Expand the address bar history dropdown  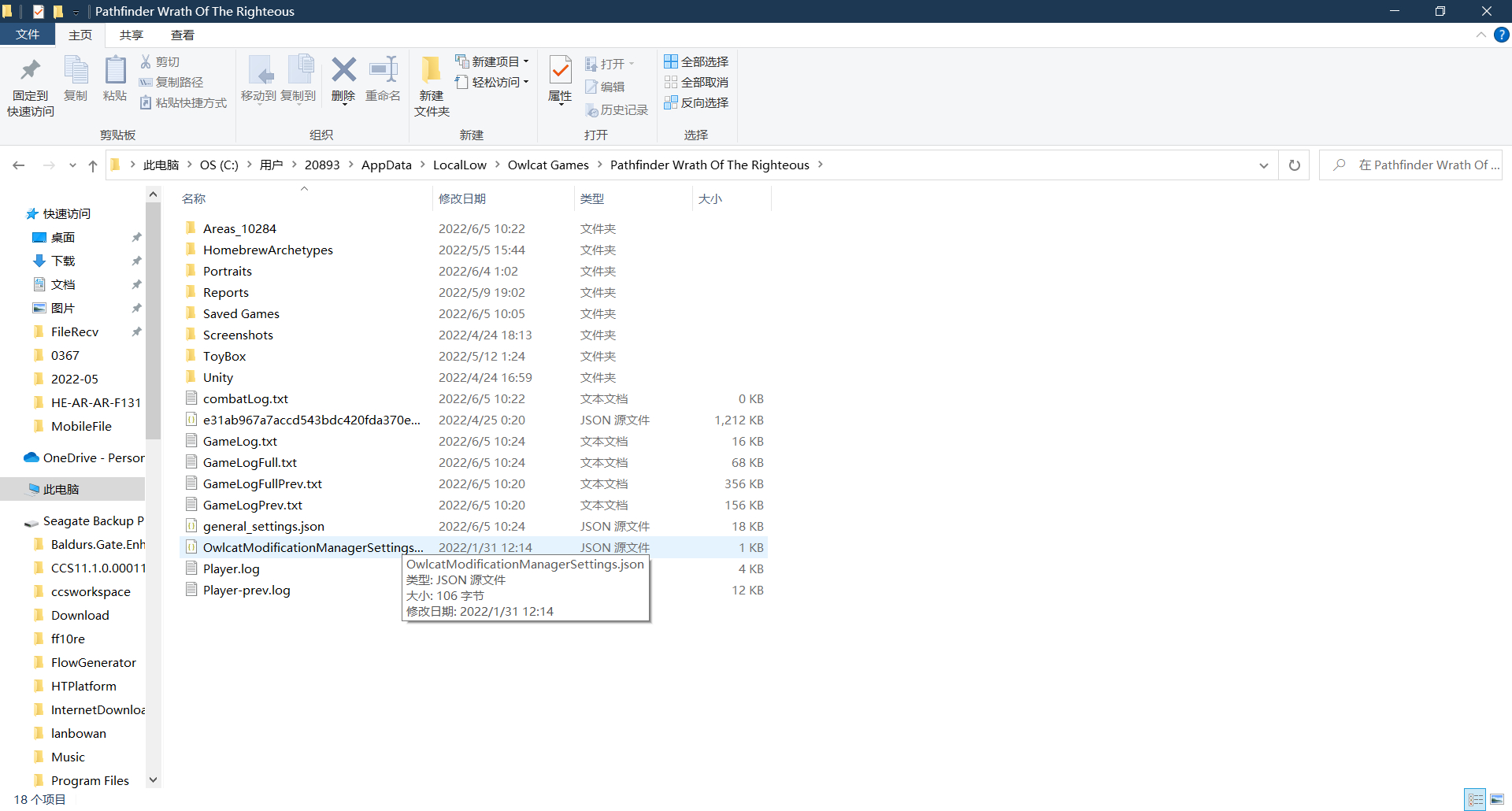(x=1264, y=165)
